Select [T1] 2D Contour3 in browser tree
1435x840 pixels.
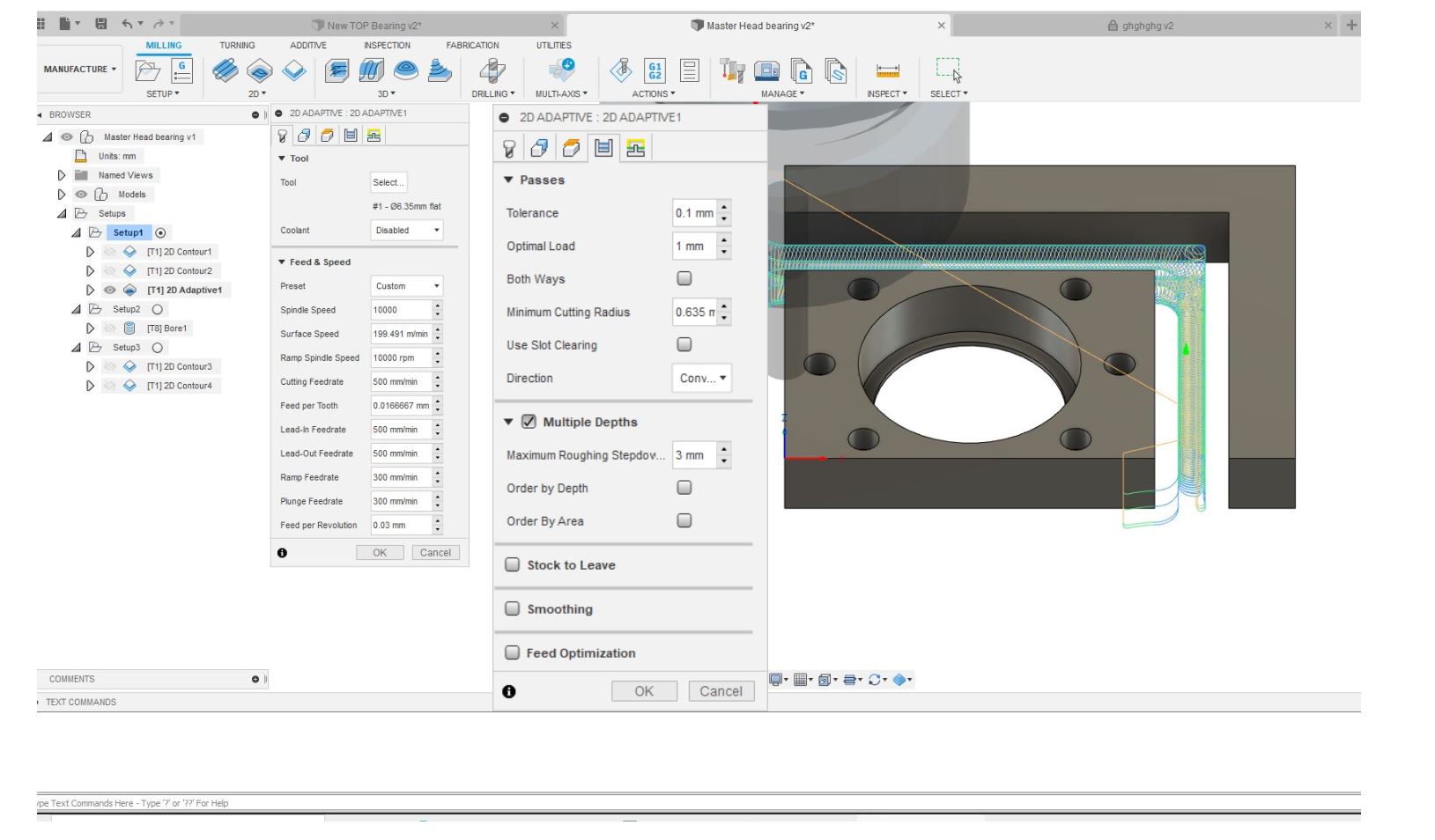coord(179,366)
